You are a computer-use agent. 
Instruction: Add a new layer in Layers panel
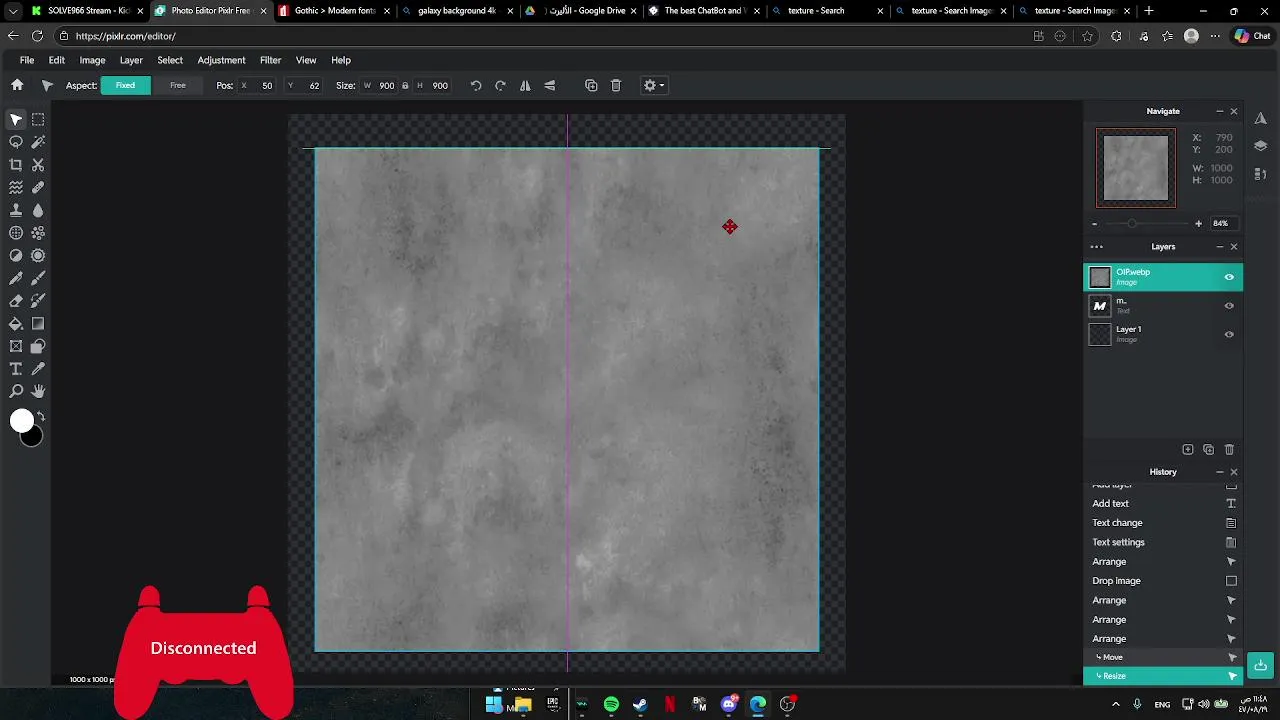[1188, 450]
